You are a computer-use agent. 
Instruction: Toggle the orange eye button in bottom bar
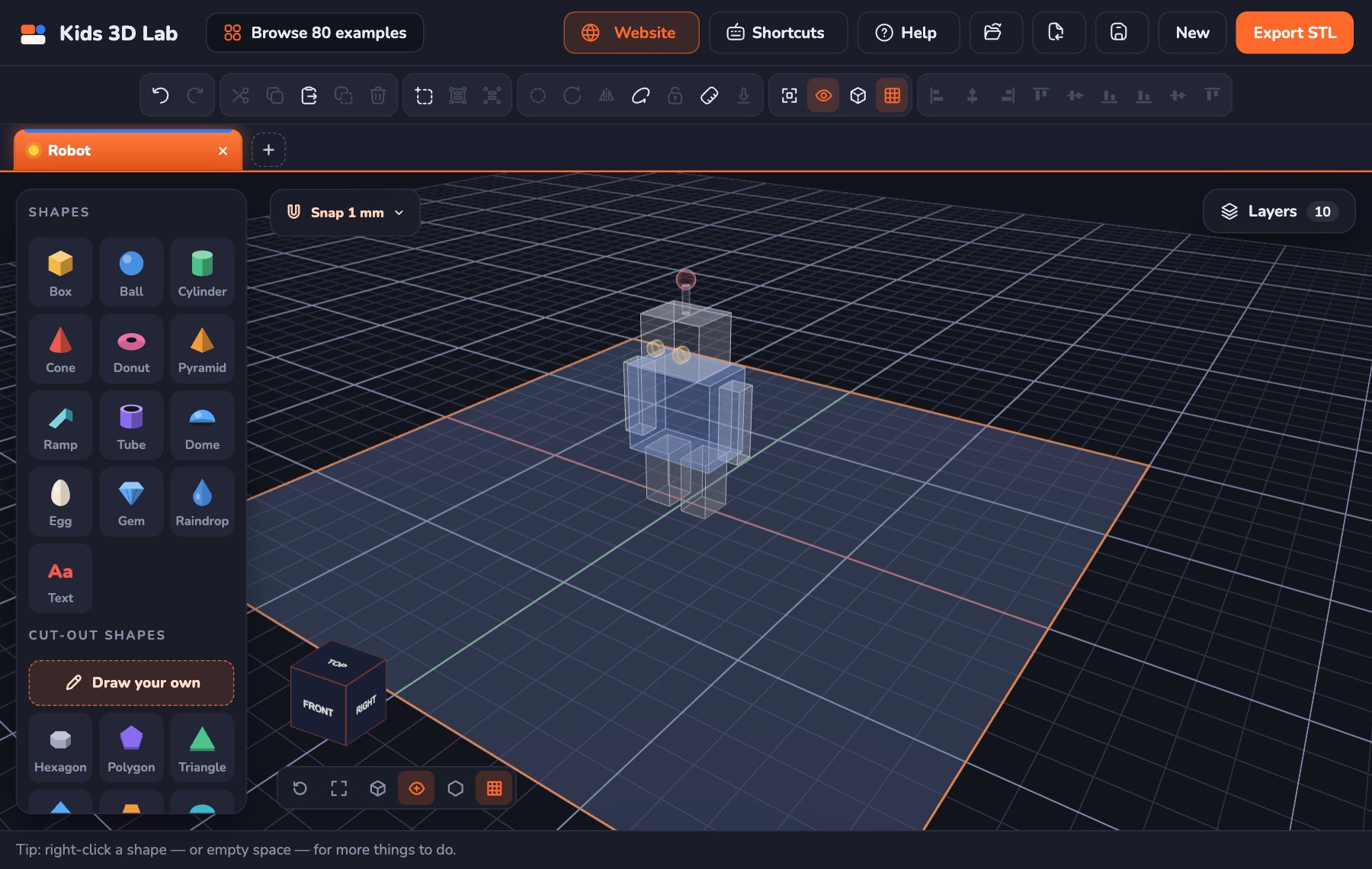click(x=416, y=788)
